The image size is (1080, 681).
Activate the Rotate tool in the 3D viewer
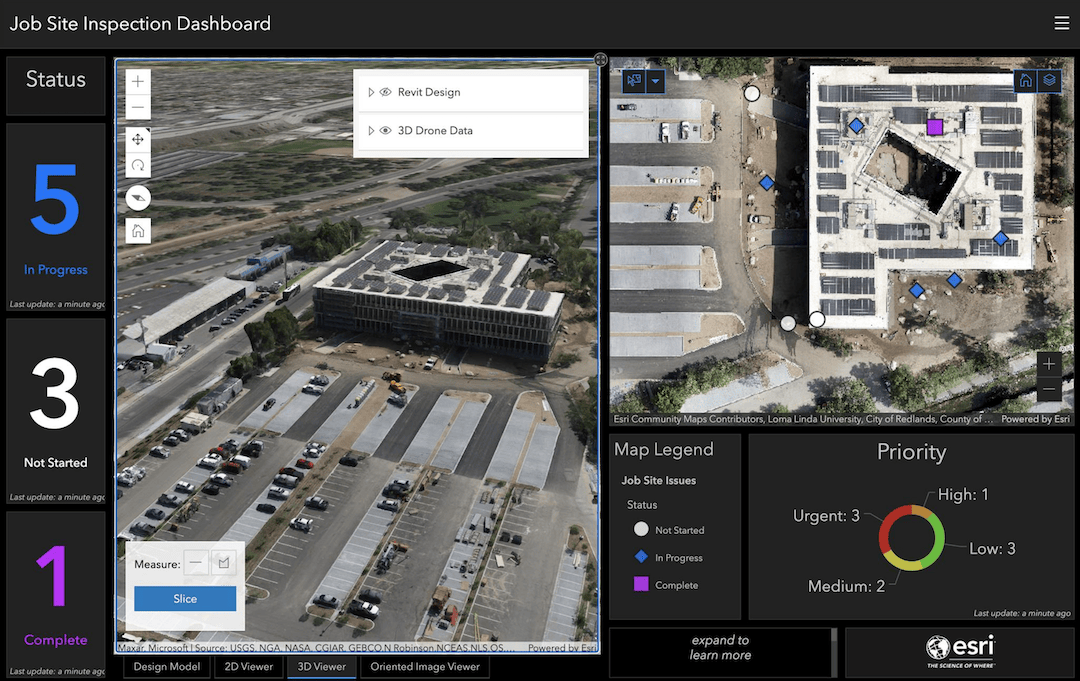[137, 164]
